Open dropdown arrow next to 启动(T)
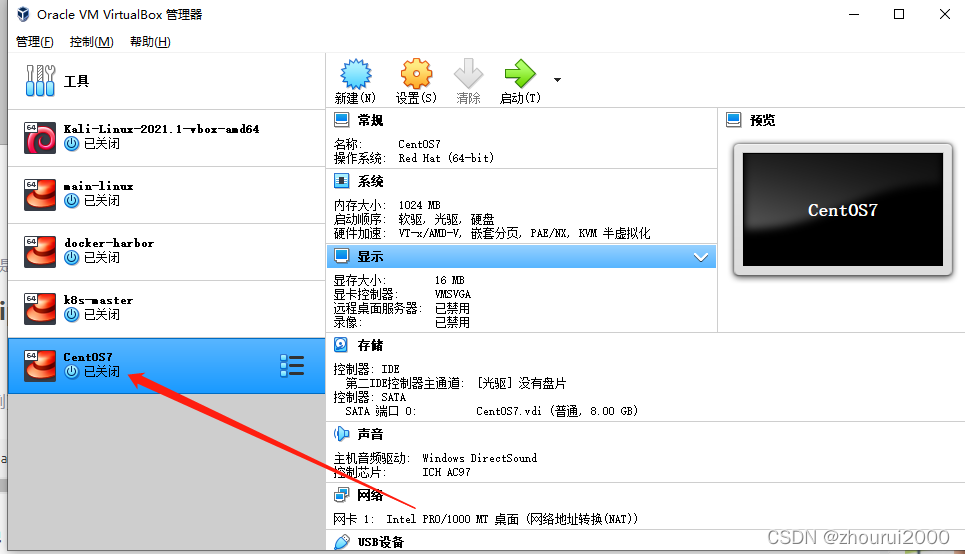965x554 pixels. (557, 80)
